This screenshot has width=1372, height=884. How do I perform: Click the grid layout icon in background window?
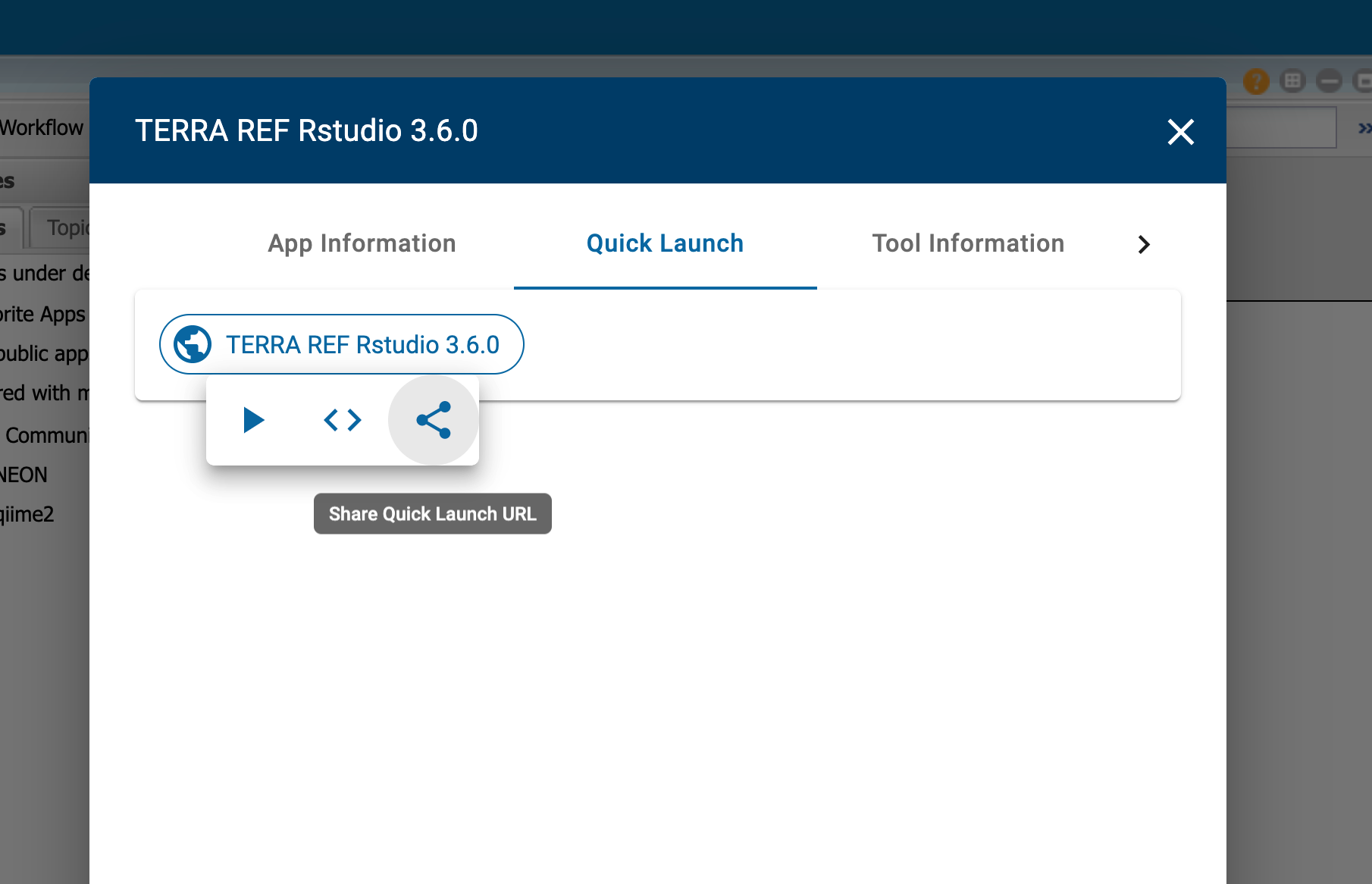1292,80
